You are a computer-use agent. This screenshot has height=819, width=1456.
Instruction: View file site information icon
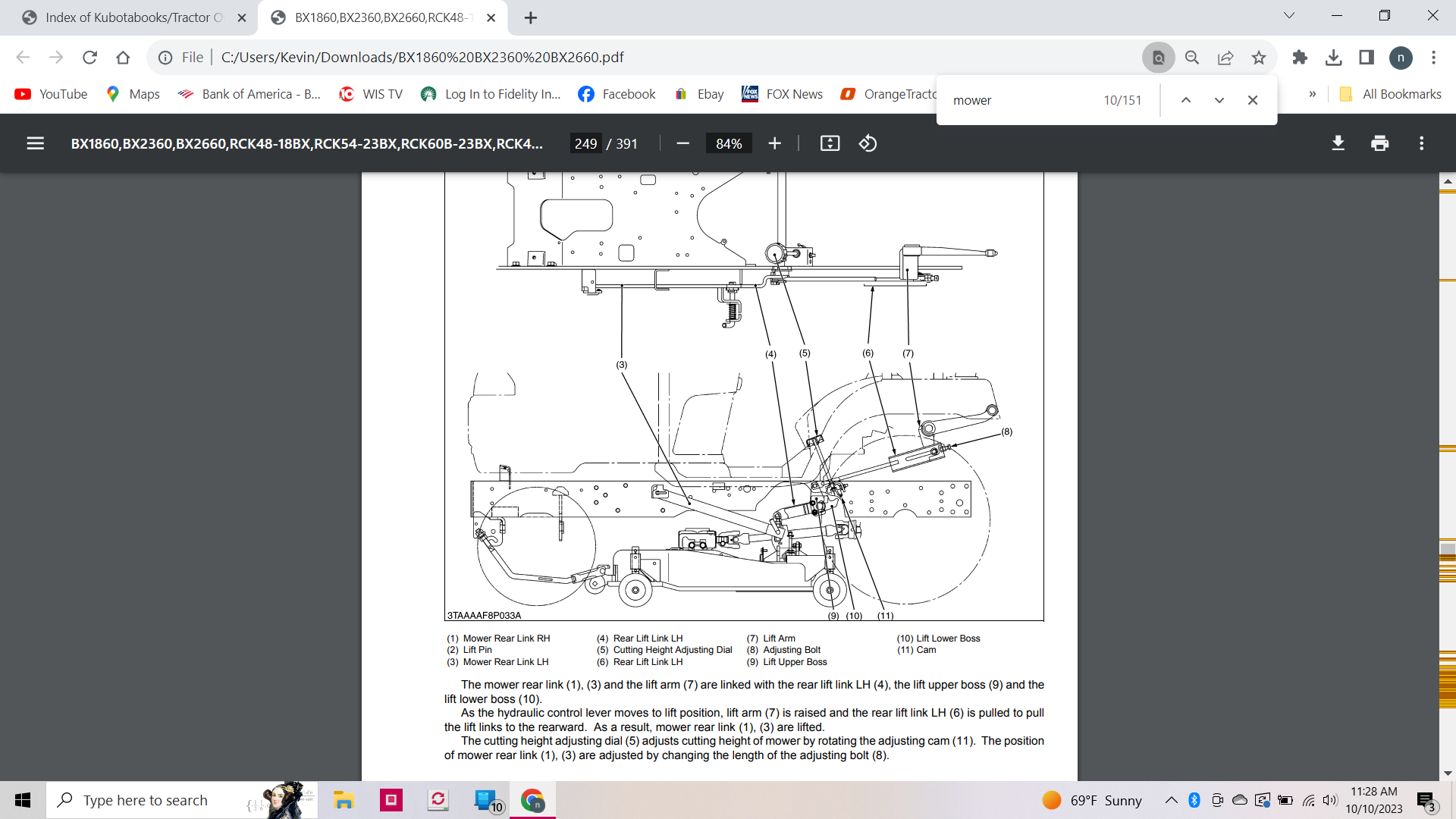coord(165,57)
